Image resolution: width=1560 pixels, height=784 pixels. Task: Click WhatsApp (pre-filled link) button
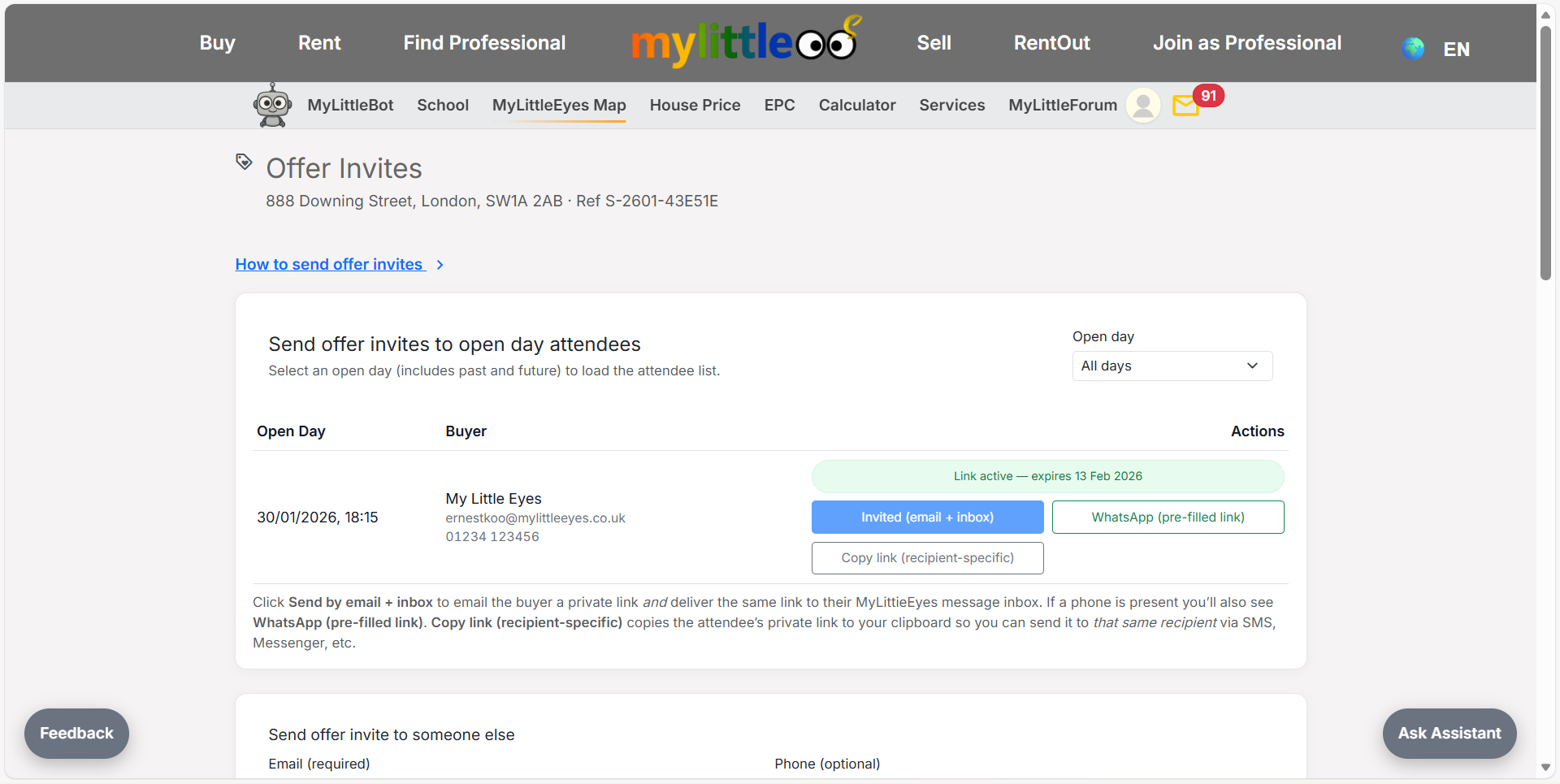1168,518
